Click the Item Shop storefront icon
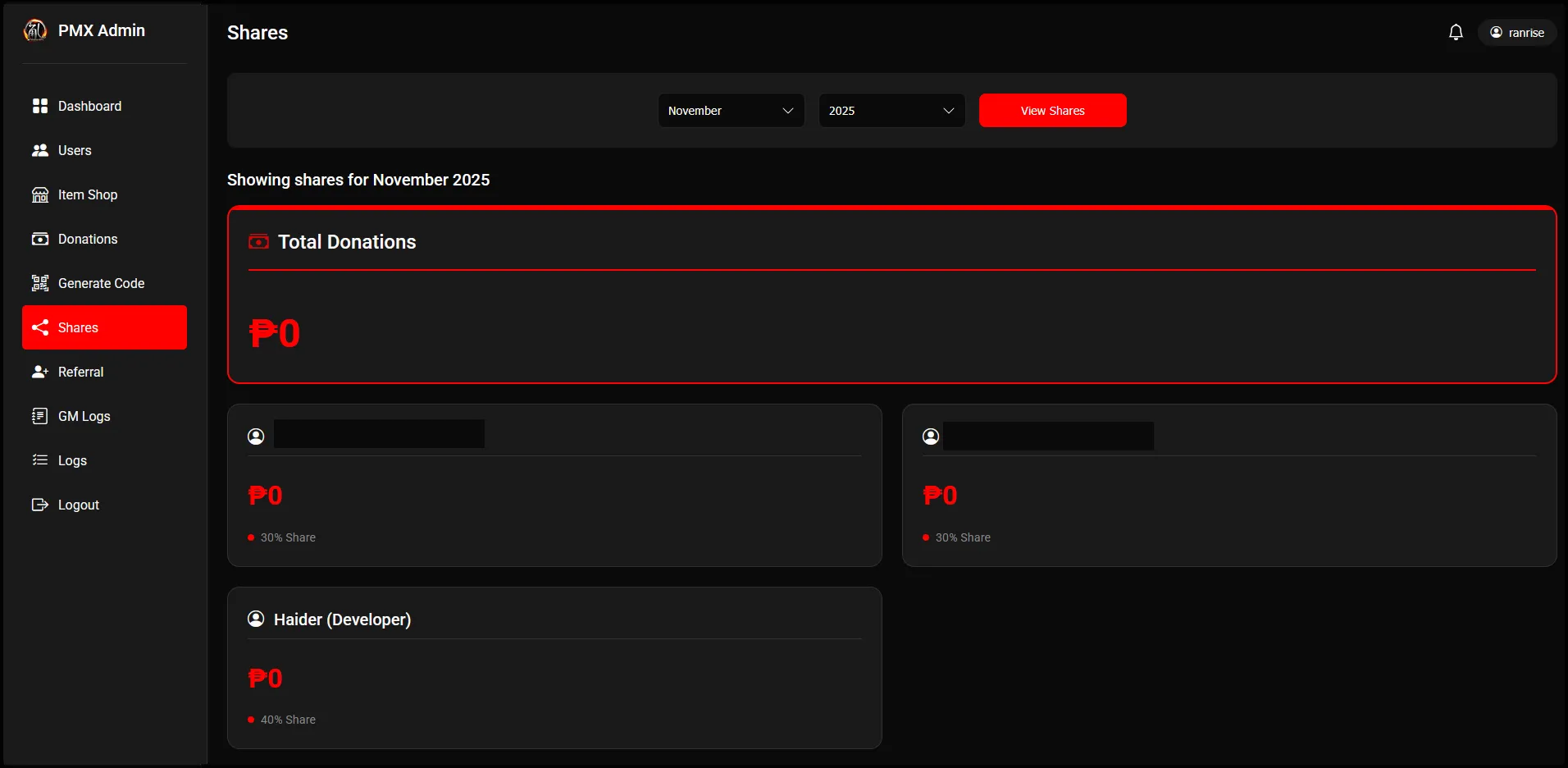 (39, 194)
